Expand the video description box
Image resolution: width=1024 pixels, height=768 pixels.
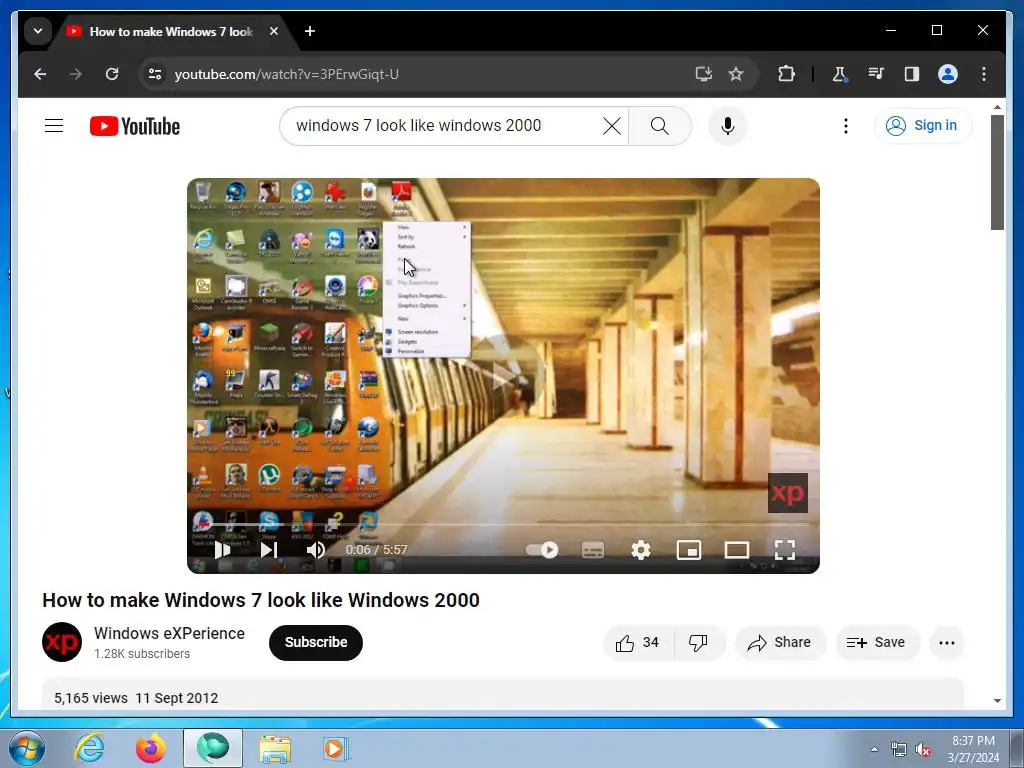click(503, 694)
